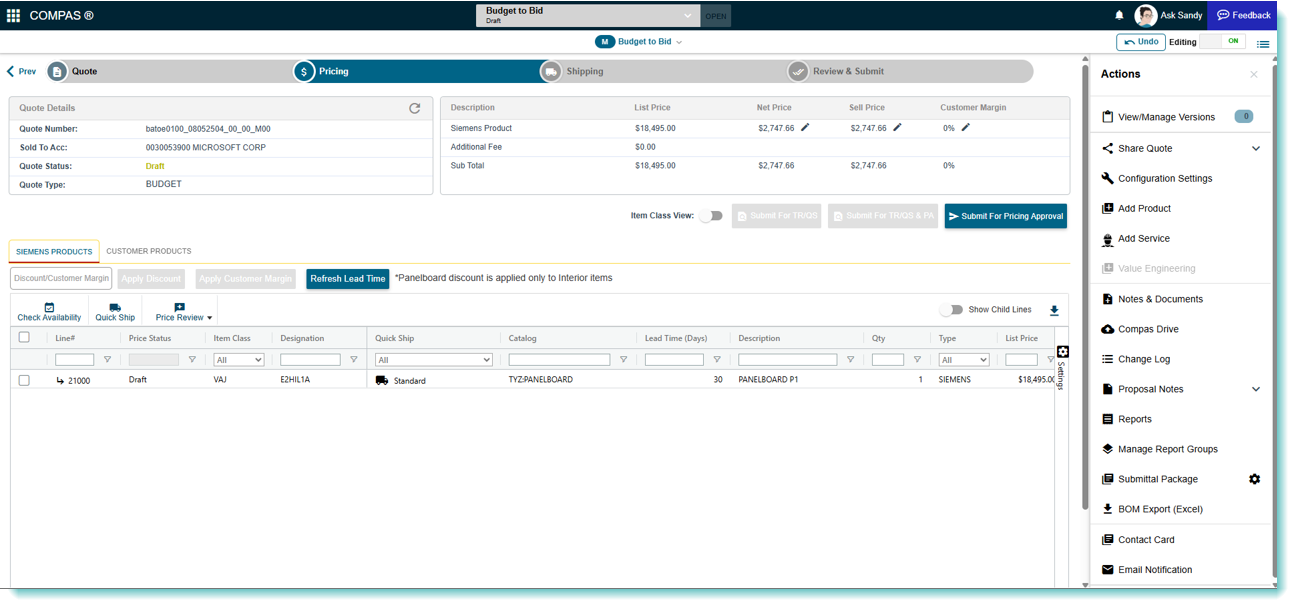Select the line 21000 row checkbox
The width and height of the screenshot is (1296, 608).
(24, 380)
